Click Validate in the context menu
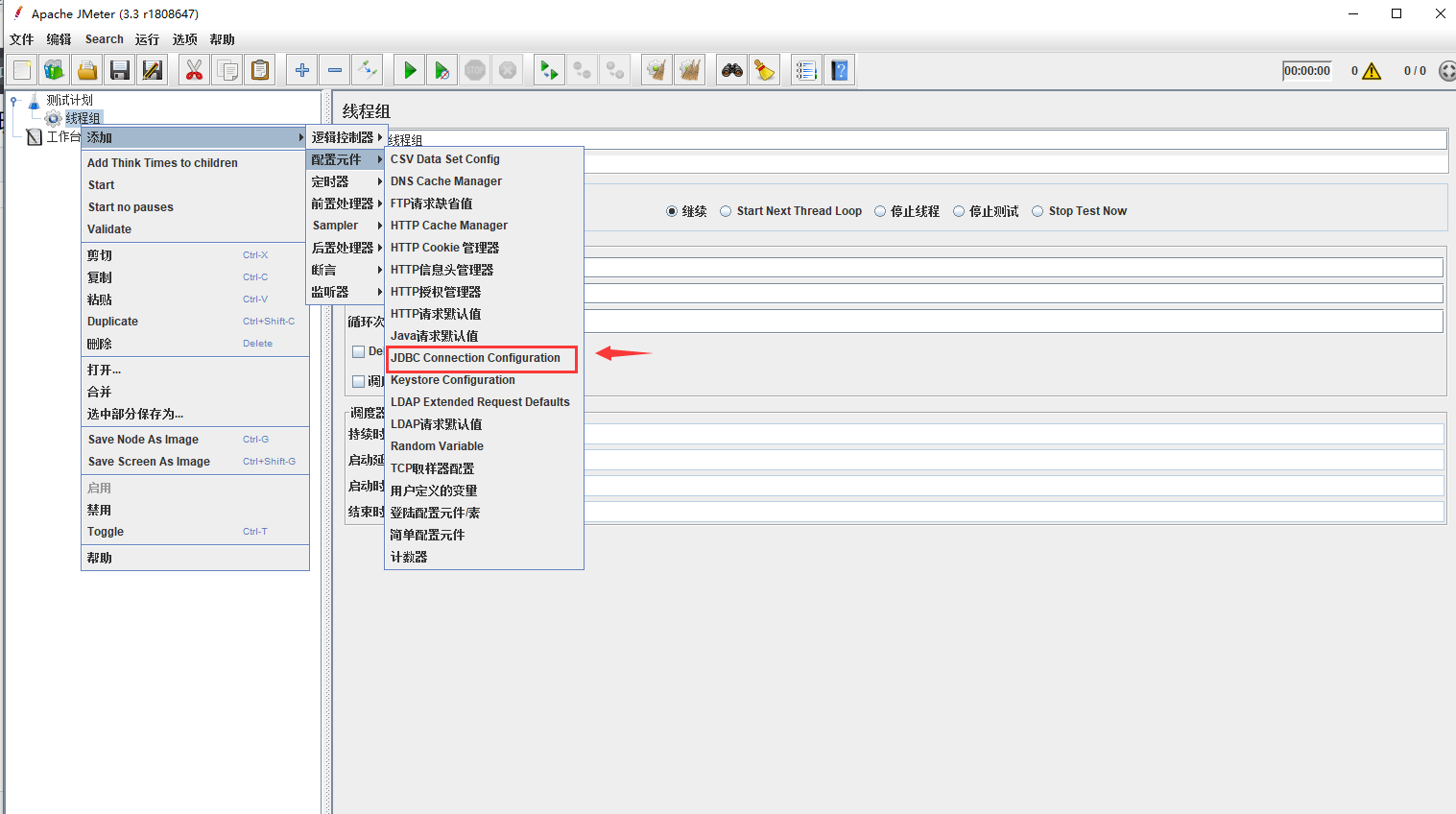 109,229
